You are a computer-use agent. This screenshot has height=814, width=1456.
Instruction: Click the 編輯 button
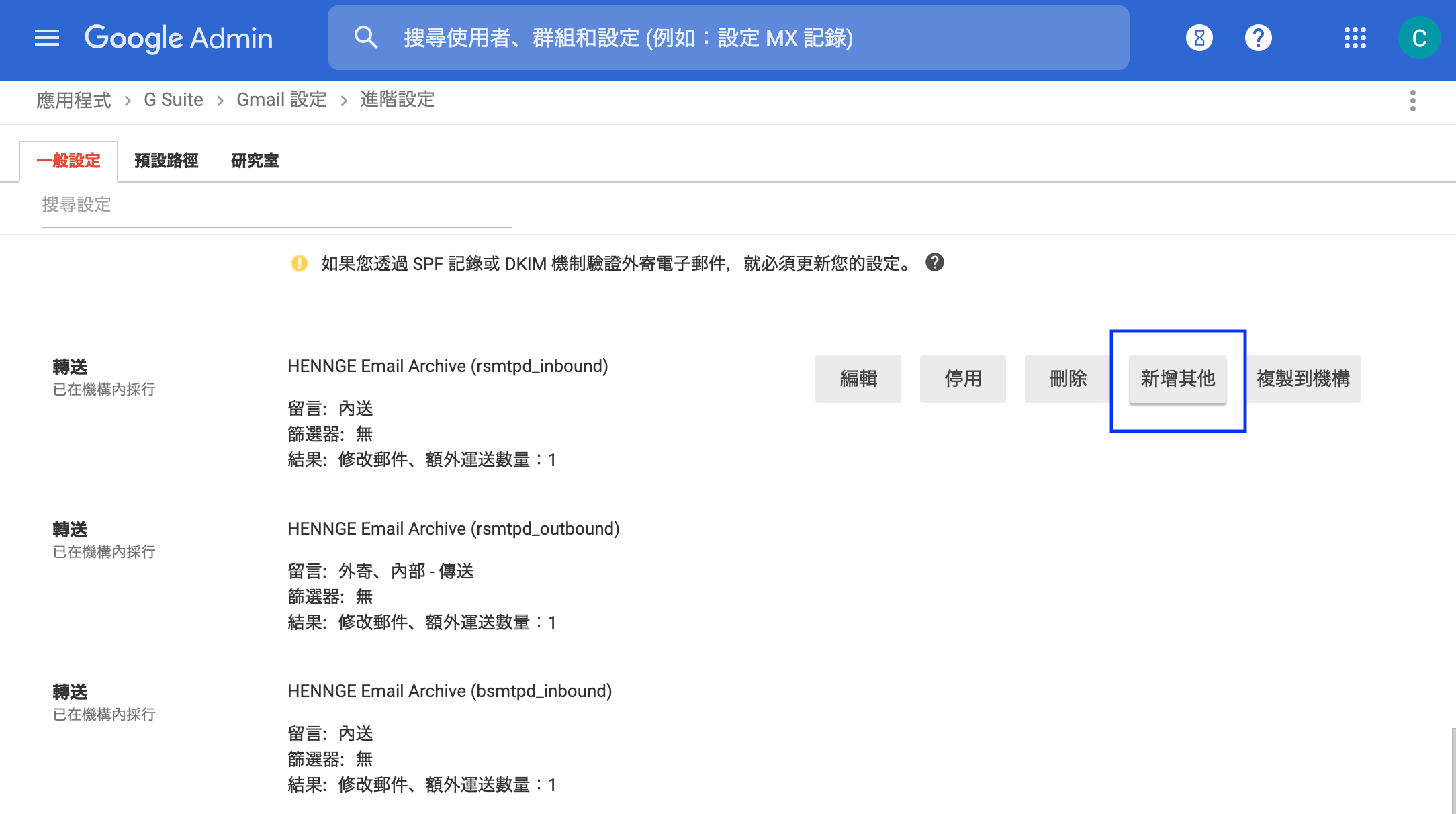(x=858, y=379)
